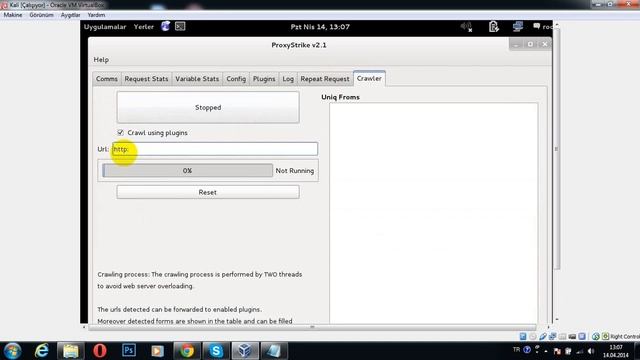Click the VirtualBox hard disk status icon
This screenshot has height=360, width=640.
pos(523,336)
